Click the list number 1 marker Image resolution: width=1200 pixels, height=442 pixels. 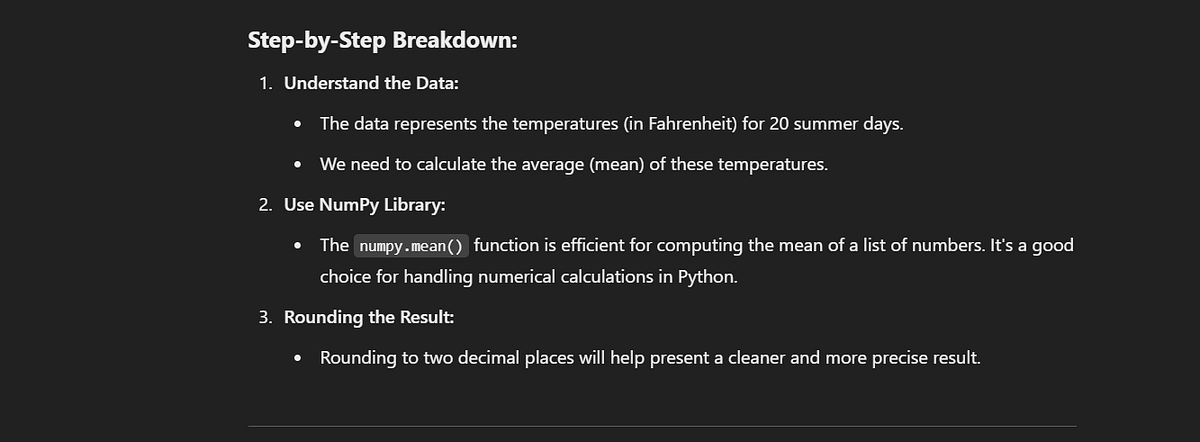pos(265,84)
